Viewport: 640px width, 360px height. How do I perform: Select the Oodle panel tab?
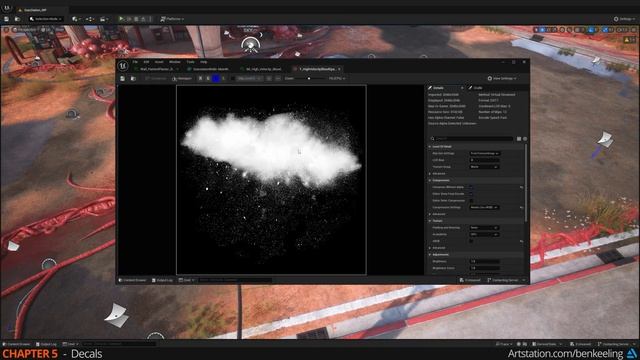[476, 88]
